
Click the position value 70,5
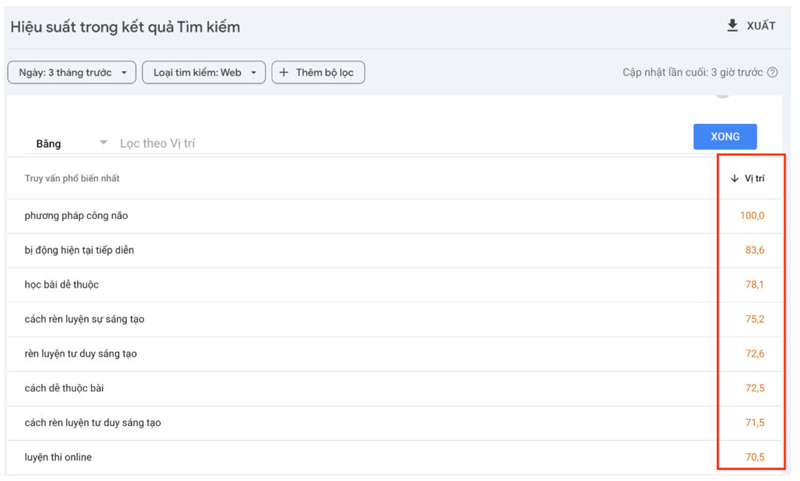click(x=754, y=457)
